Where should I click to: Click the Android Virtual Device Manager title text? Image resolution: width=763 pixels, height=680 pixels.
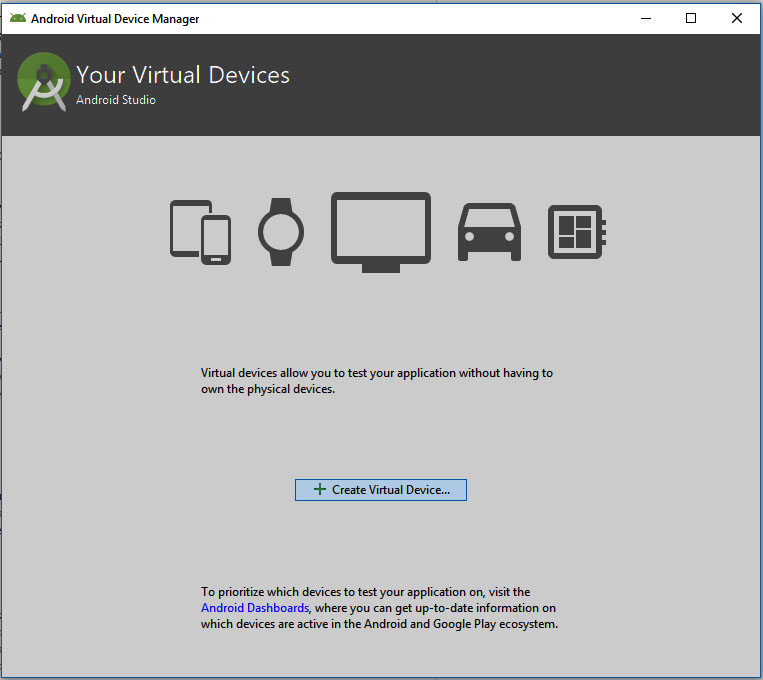[x=115, y=19]
